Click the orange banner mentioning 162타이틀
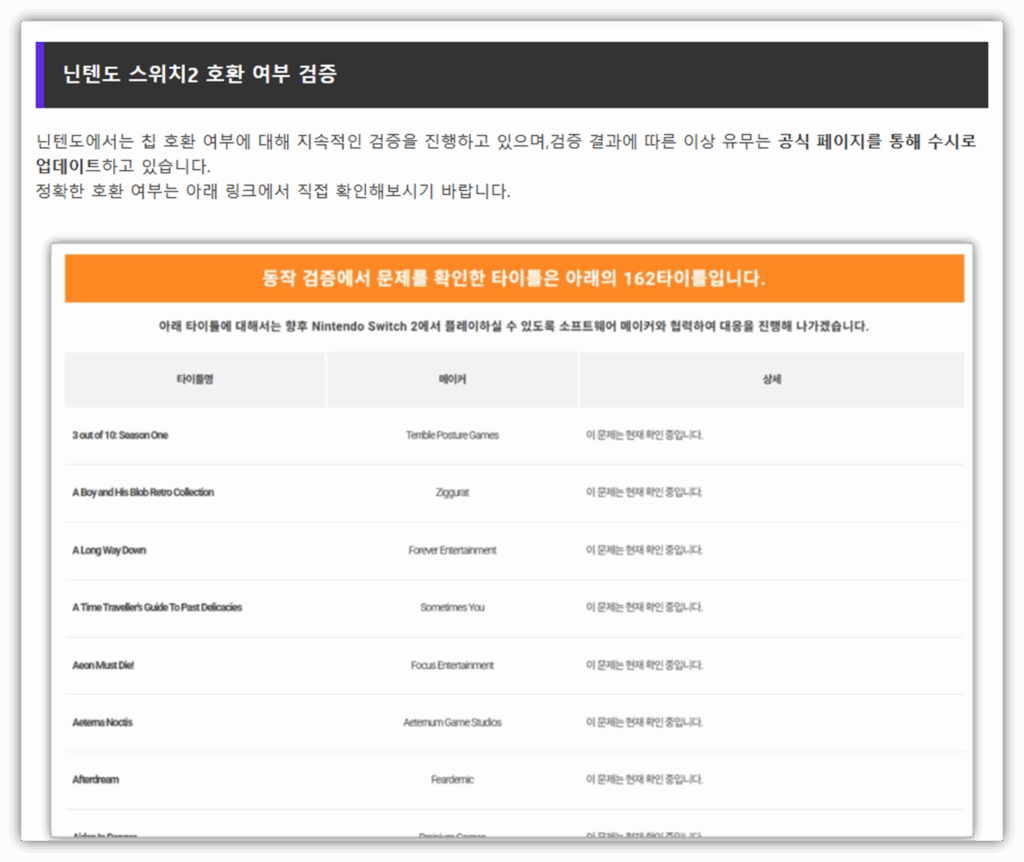1024x862 pixels. [x=514, y=278]
